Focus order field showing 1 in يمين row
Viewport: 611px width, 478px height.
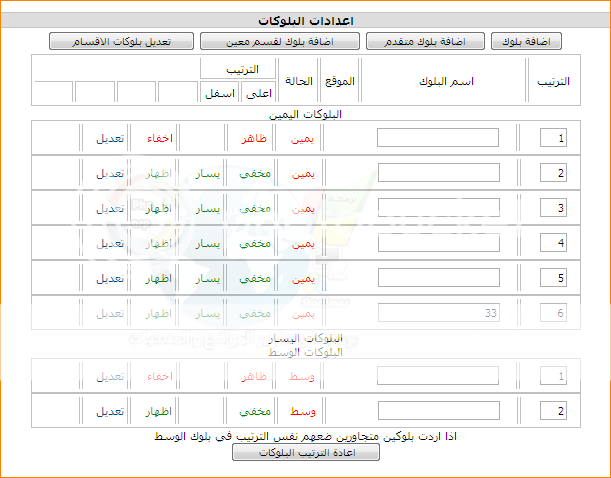tap(553, 138)
